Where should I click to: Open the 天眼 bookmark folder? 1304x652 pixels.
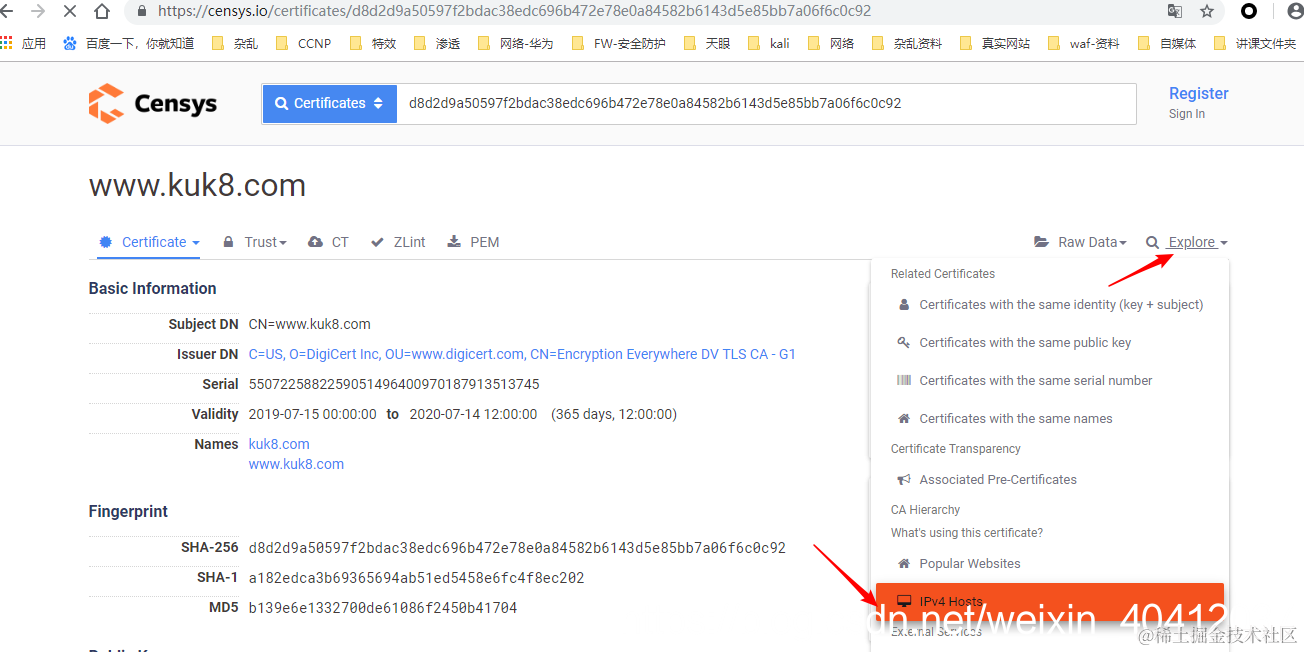tap(706, 43)
